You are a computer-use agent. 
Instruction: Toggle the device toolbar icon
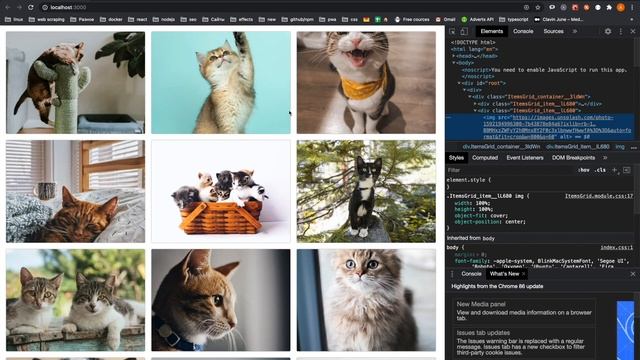[464, 31]
